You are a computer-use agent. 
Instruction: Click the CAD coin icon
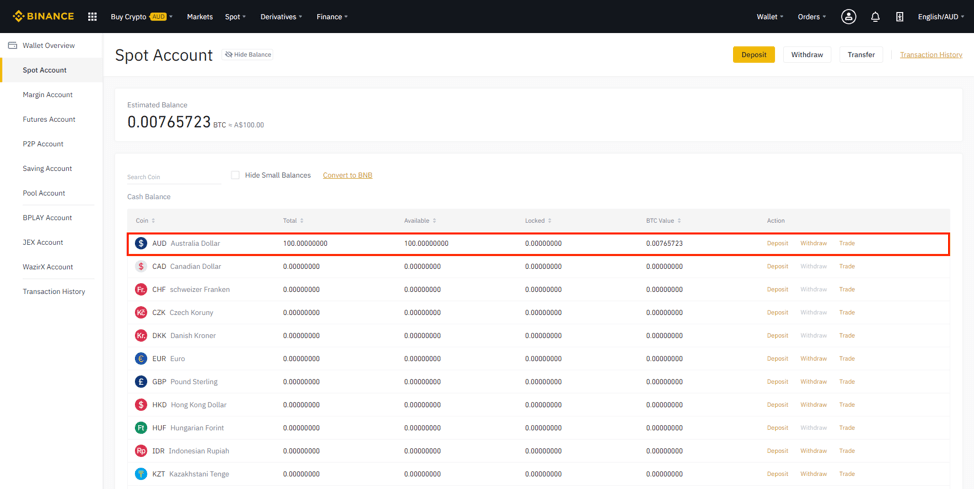click(141, 266)
